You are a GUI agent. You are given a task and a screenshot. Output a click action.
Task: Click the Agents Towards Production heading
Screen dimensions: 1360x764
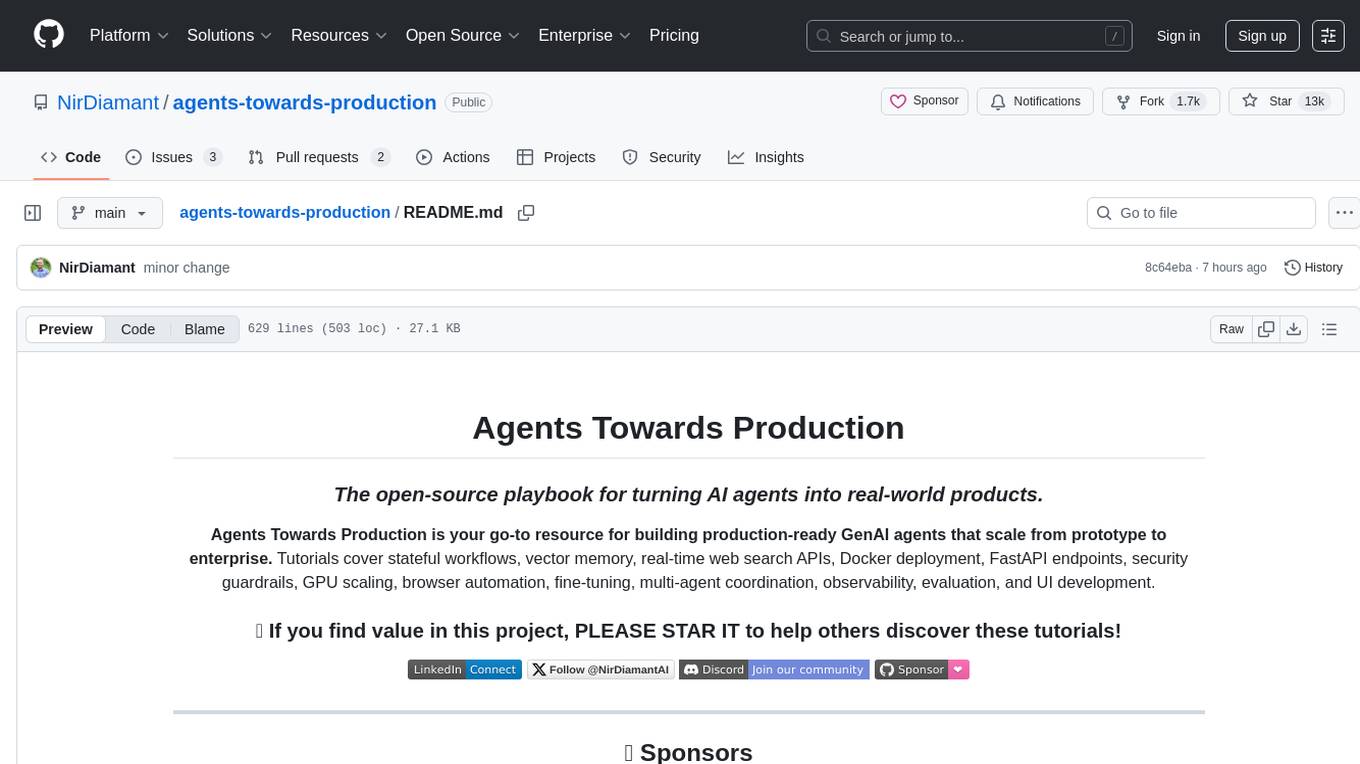[x=688, y=428]
